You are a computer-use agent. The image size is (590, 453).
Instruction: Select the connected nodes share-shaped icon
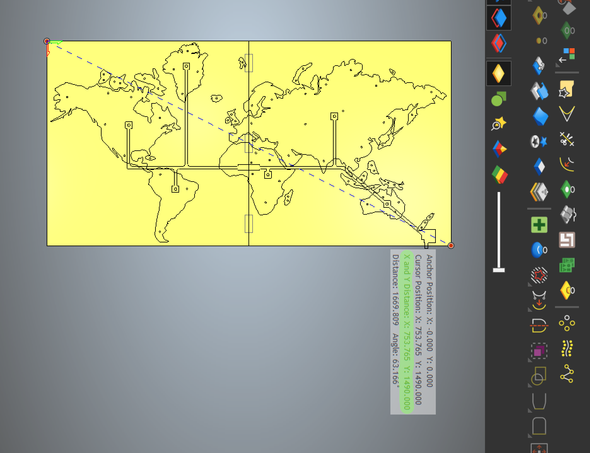click(x=567, y=374)
